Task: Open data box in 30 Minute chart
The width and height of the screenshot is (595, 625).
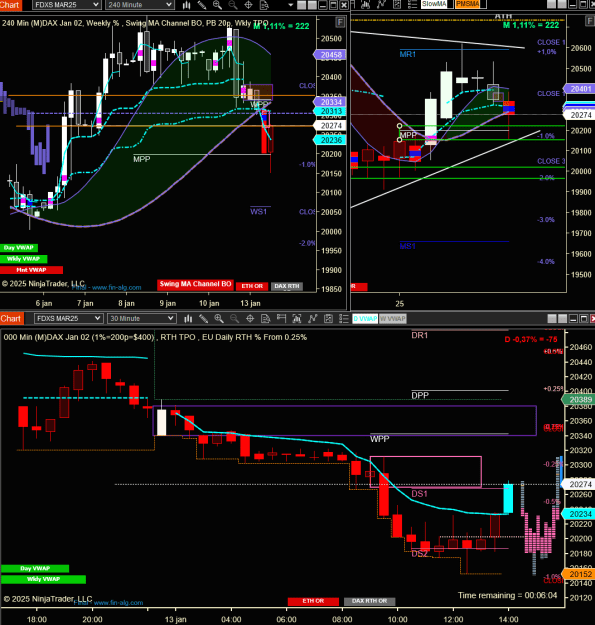Action: [x=265, y=318]
